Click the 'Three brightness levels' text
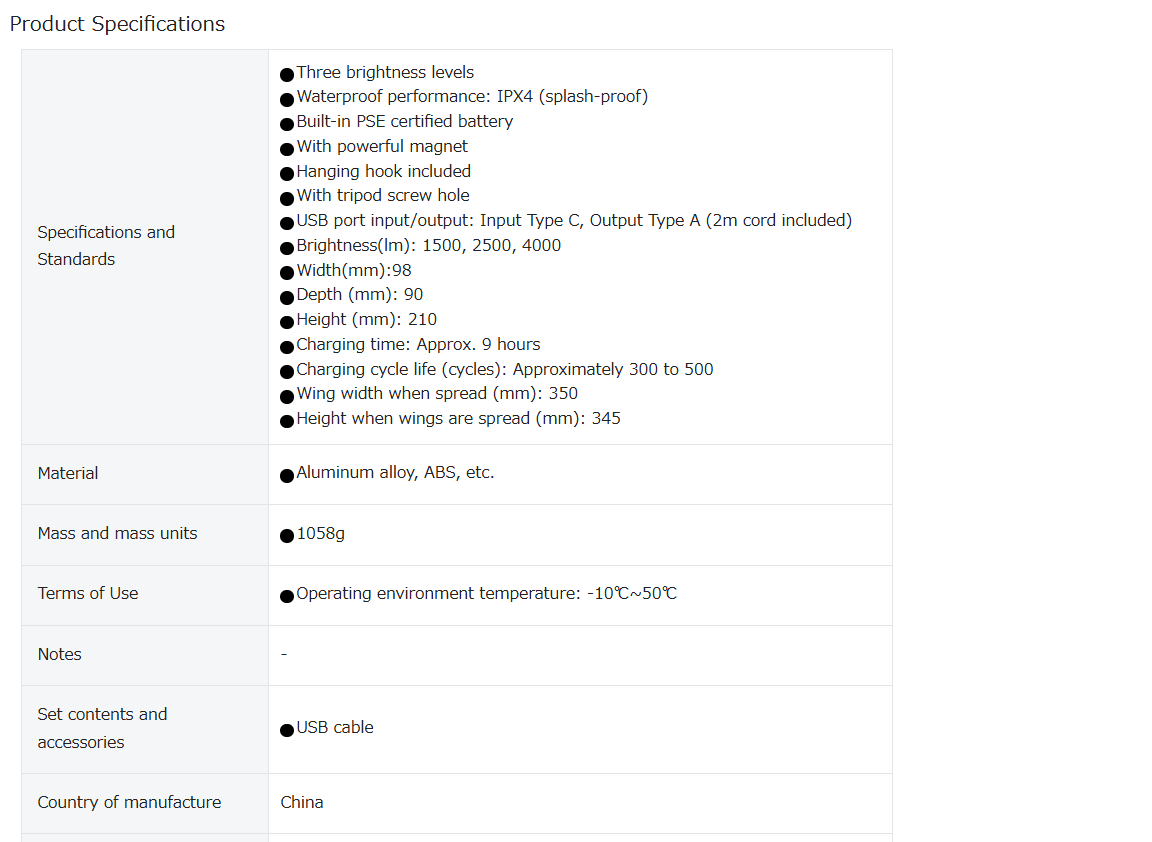 point(385,72)
